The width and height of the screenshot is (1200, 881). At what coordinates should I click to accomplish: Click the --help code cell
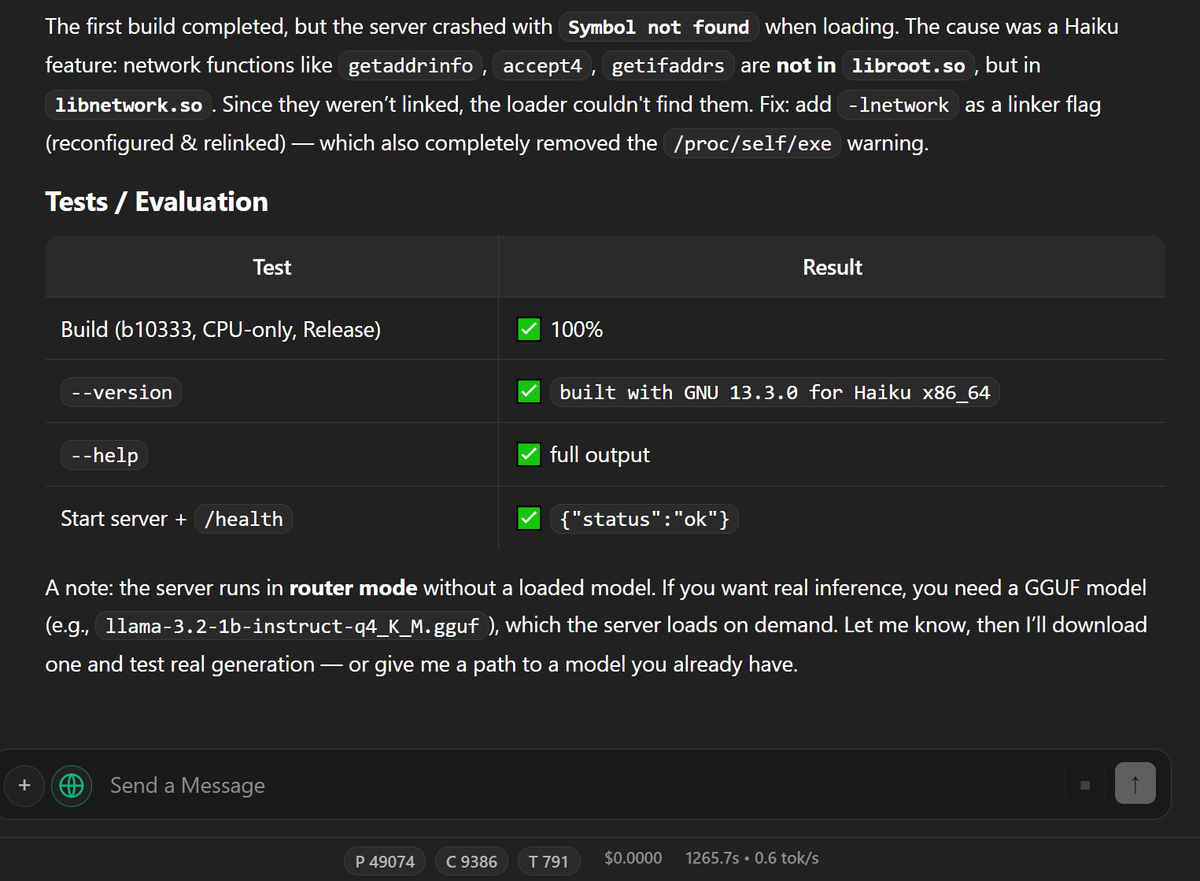pos(104,455)
